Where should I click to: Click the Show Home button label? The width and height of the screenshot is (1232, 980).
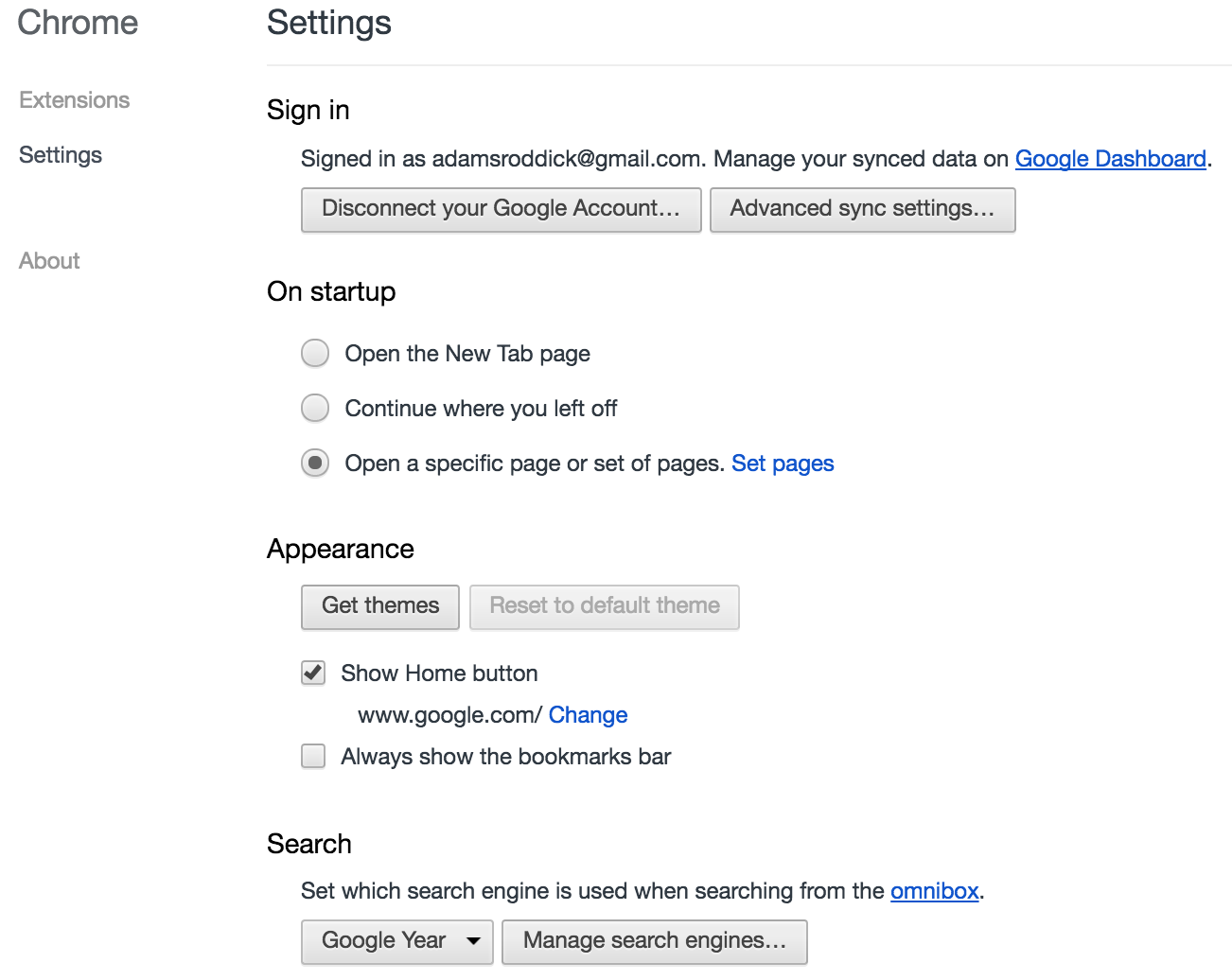tap(439, 674)
